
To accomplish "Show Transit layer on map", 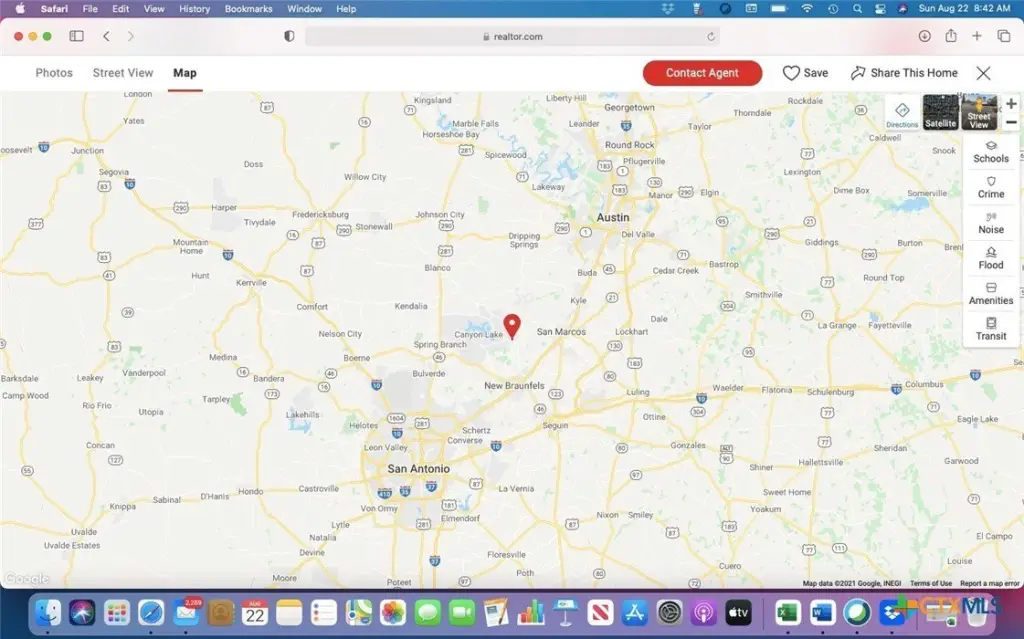I will coord(991,329).
